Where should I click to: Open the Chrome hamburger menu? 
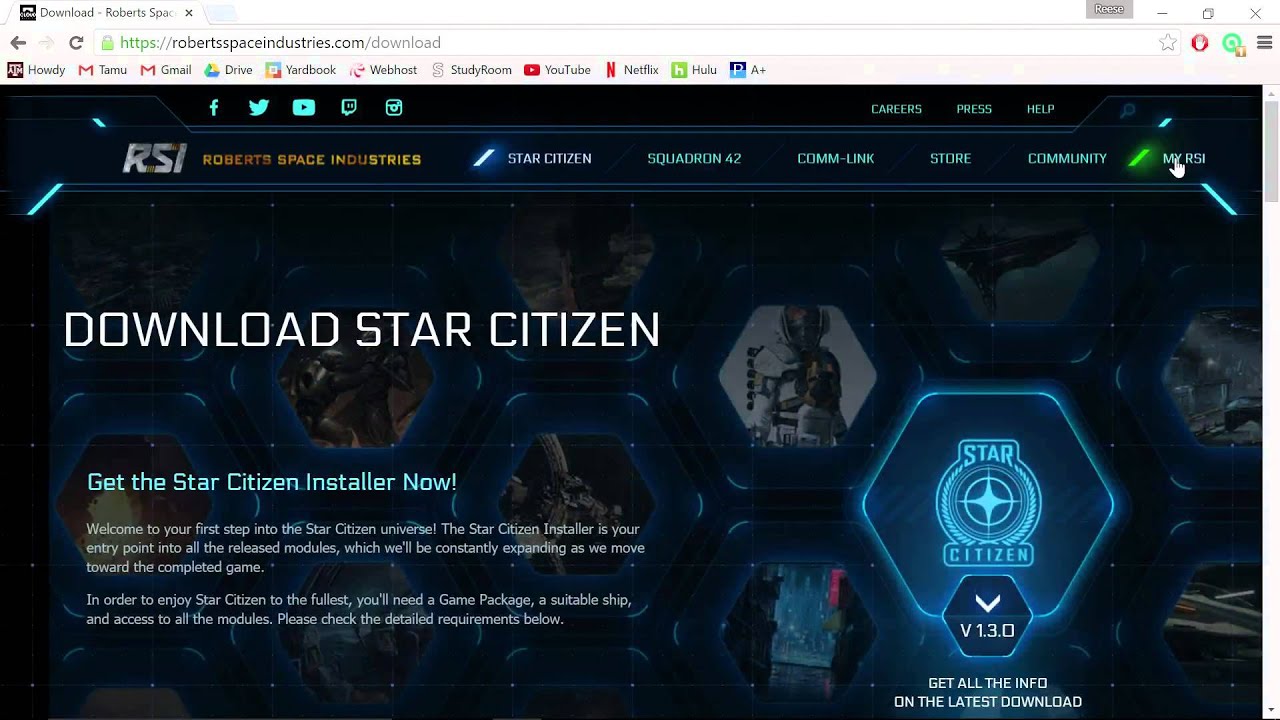[x=1264, y=43]
